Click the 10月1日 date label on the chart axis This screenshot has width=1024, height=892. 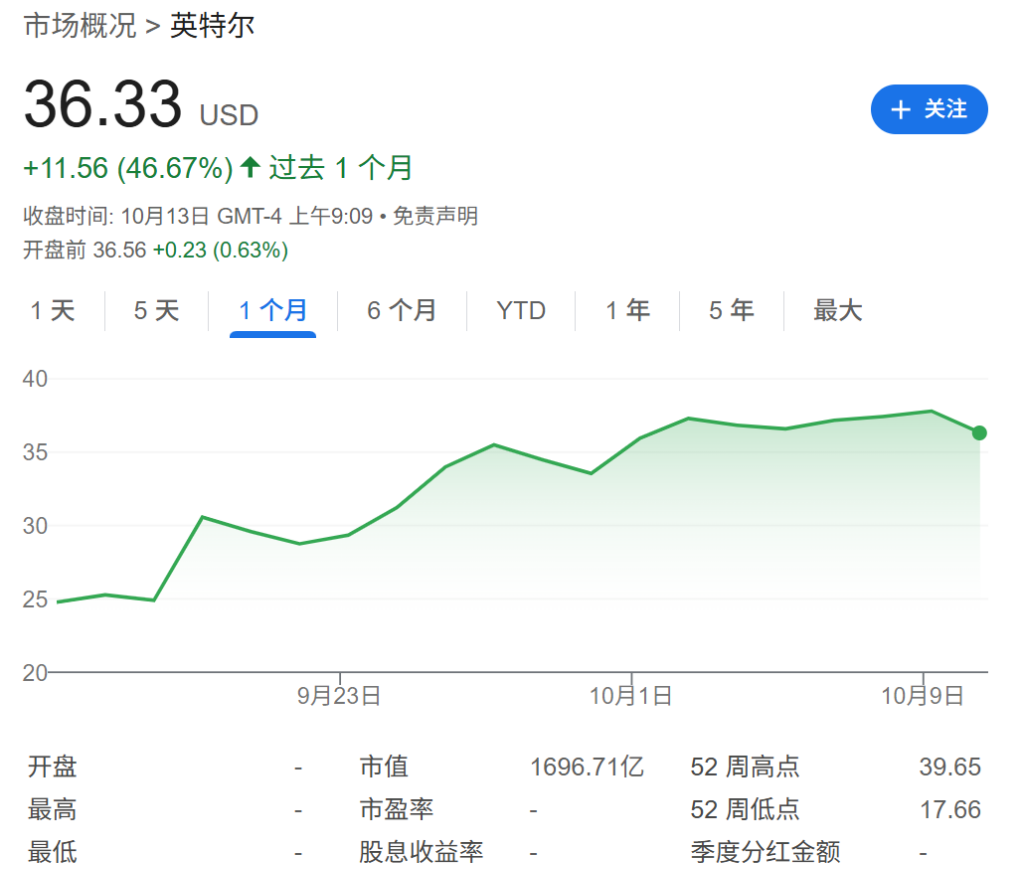[630, 696]
